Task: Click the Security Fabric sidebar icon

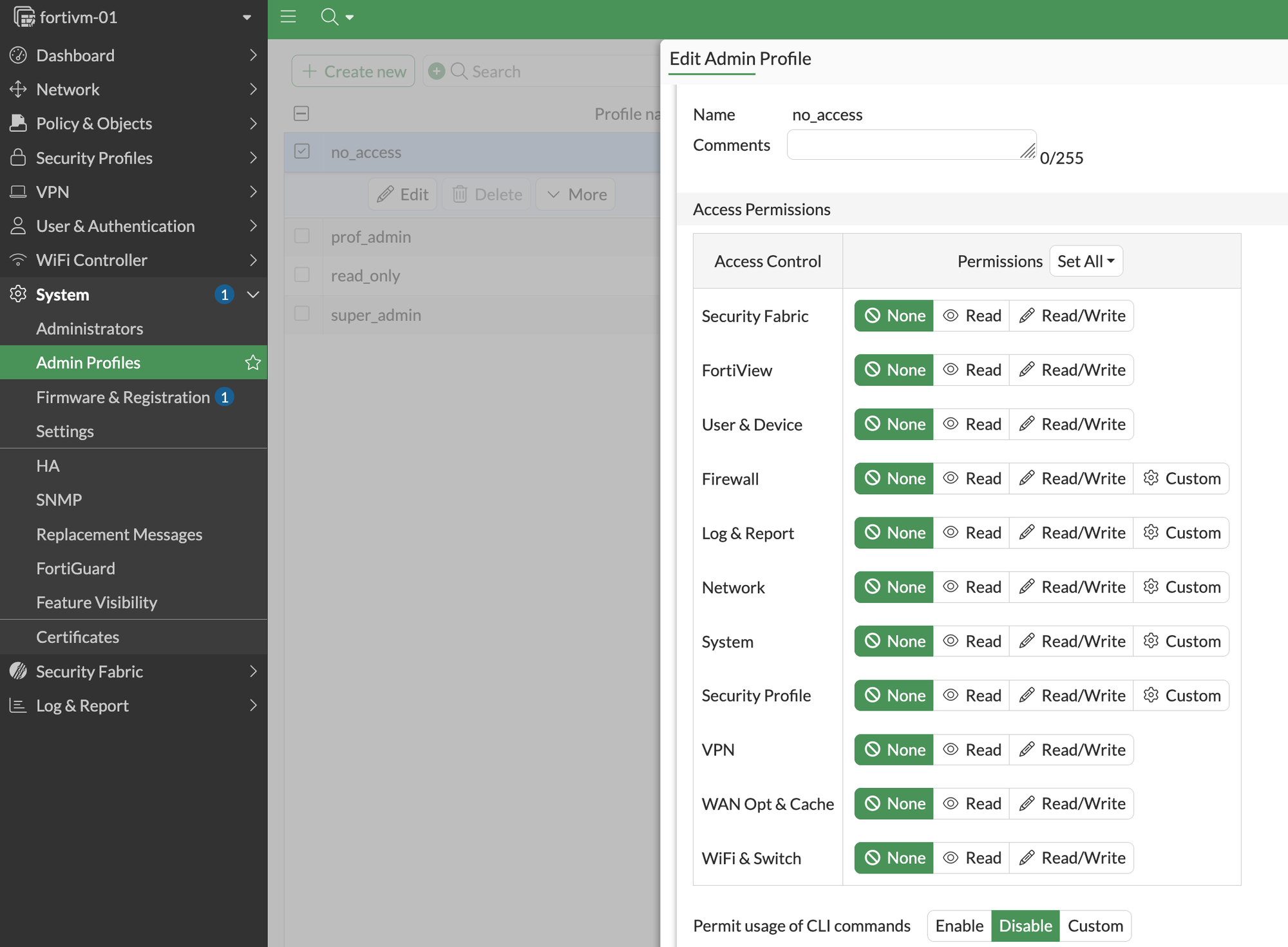Action: (18, 671)
